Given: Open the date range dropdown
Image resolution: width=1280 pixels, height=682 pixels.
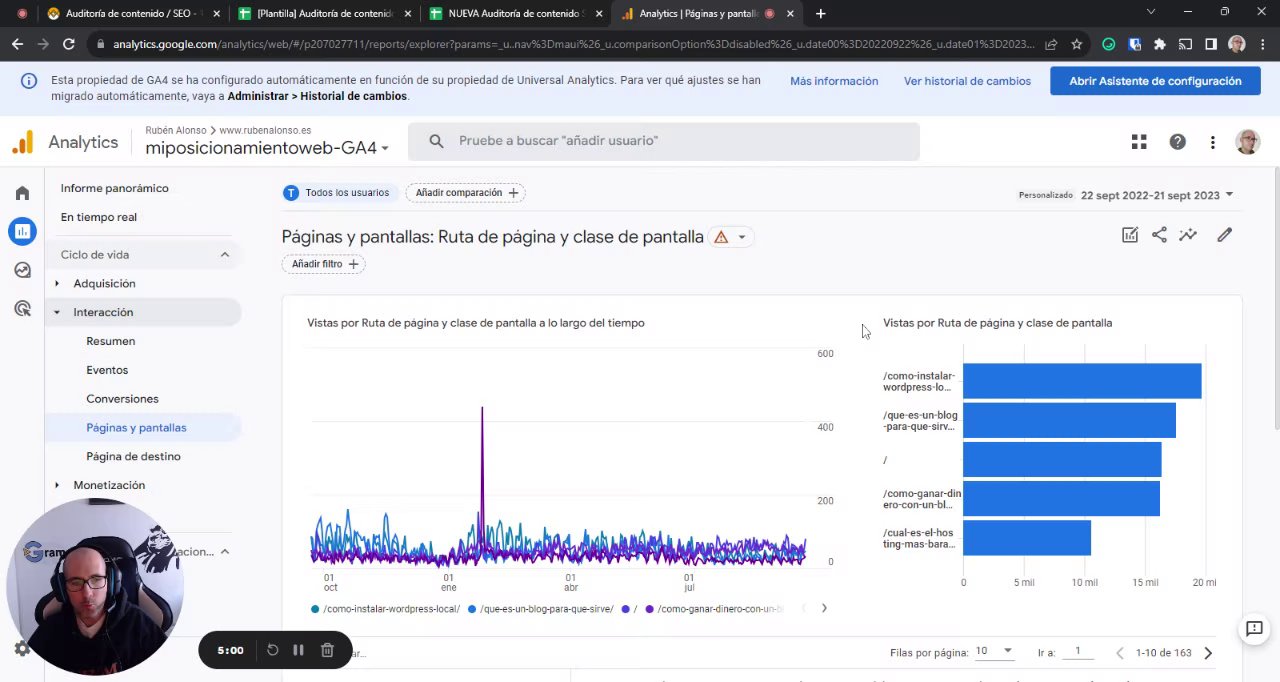Looking at the screenshot, I should click(1157, 195).
